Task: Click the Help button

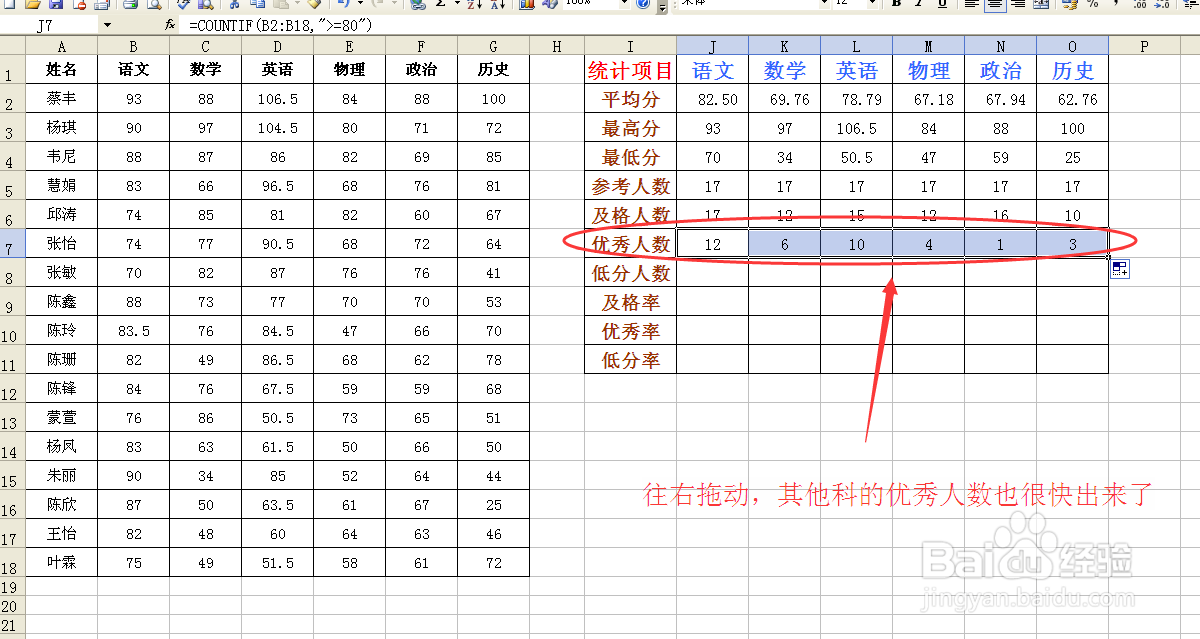Action: (642, 5)
